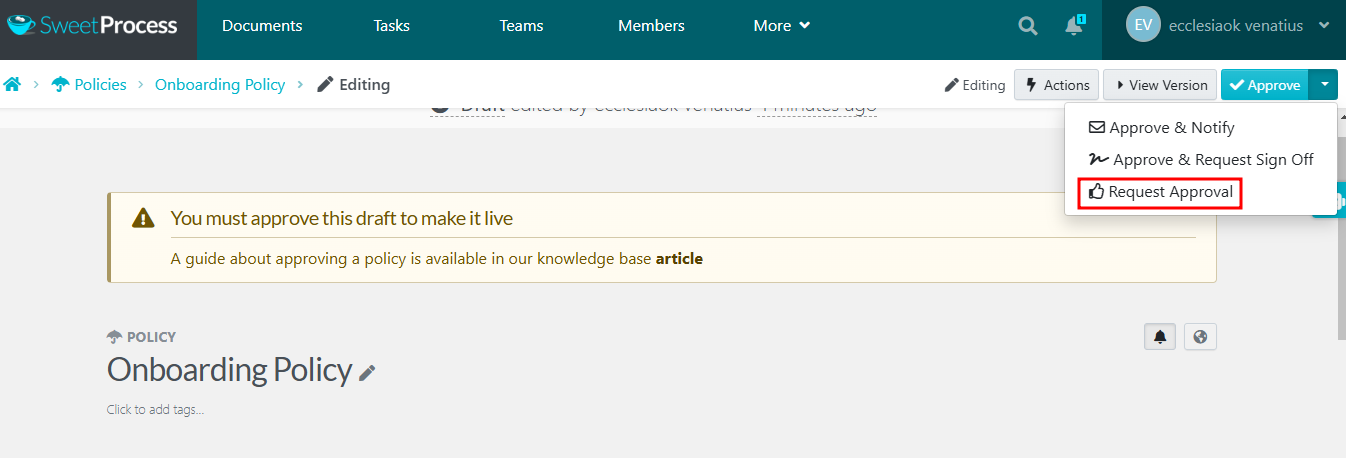
Task: Choose Approve & Notify option
Action: point(1161,128)
